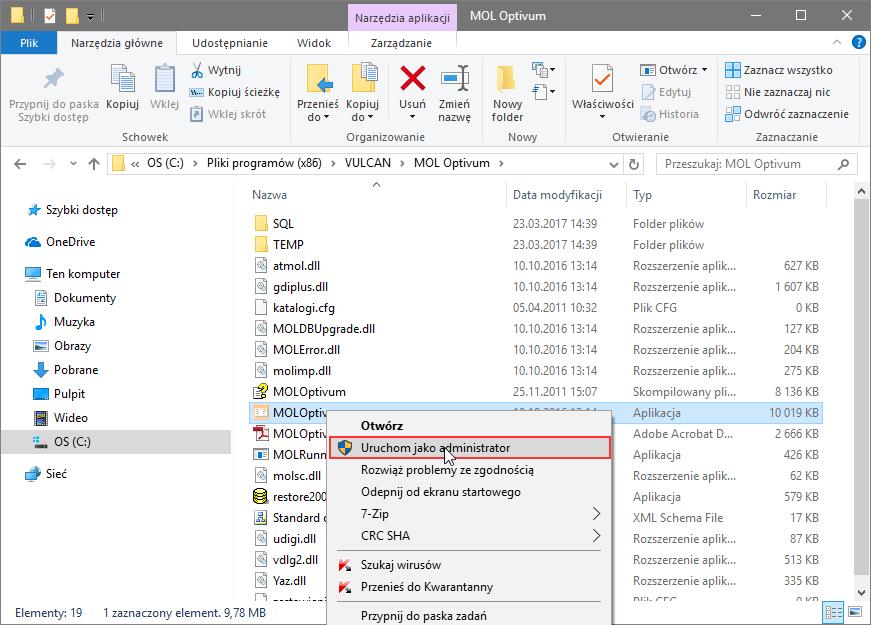Open address bar history dropdown

click(x=614, y=164)
